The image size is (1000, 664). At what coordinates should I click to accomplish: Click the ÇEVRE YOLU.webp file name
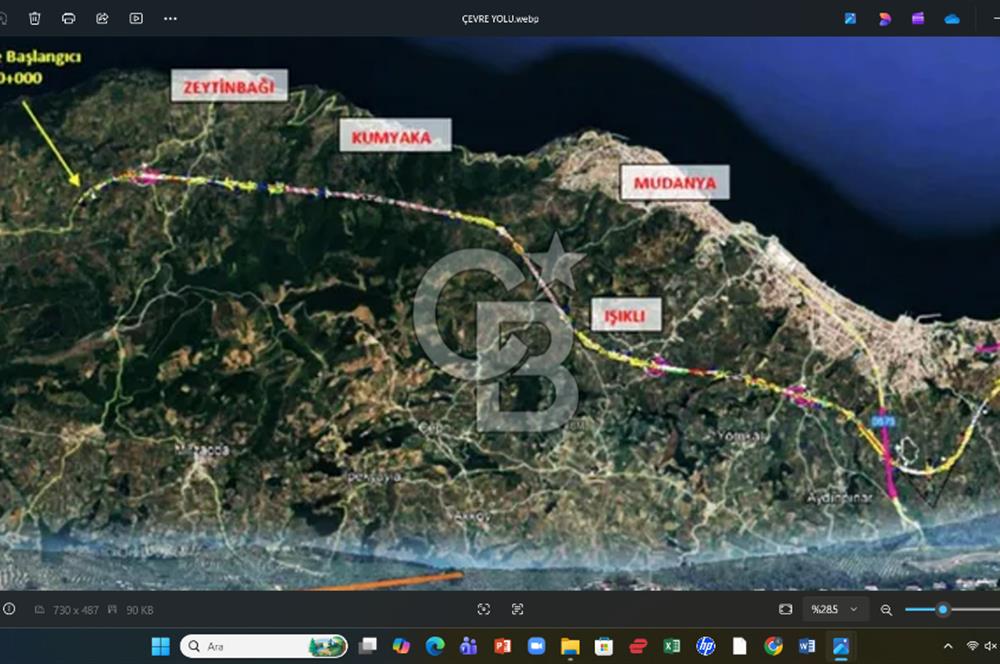click(500, 19)
